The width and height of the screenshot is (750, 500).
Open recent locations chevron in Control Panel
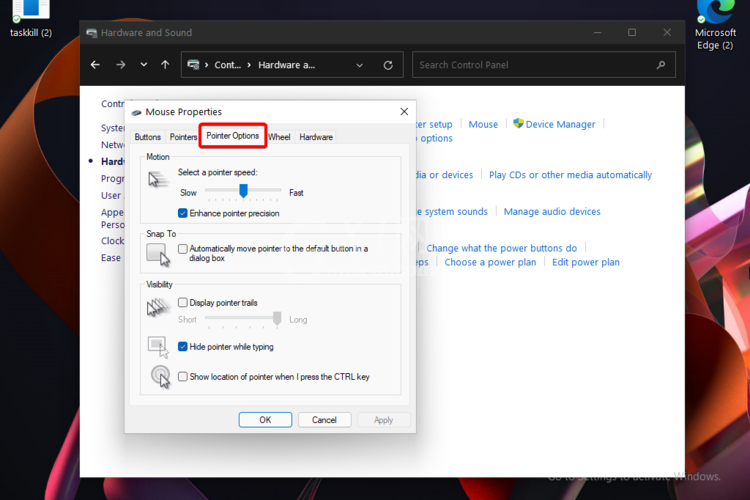(143, 65)
